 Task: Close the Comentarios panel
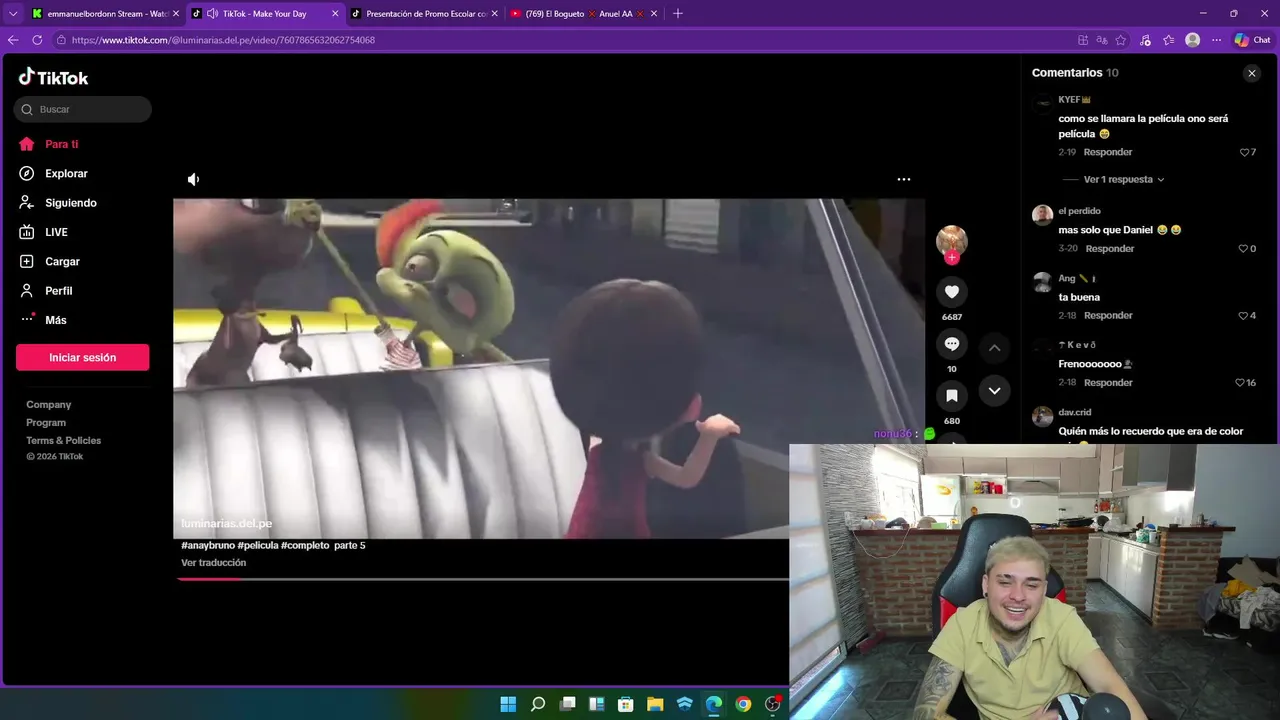[1252, 73]
